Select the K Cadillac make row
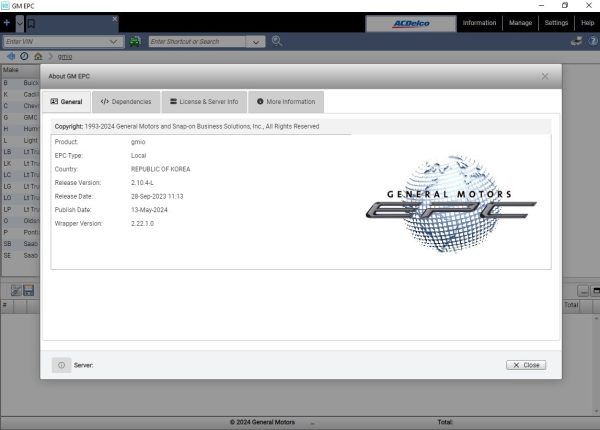 click(21, 94)
